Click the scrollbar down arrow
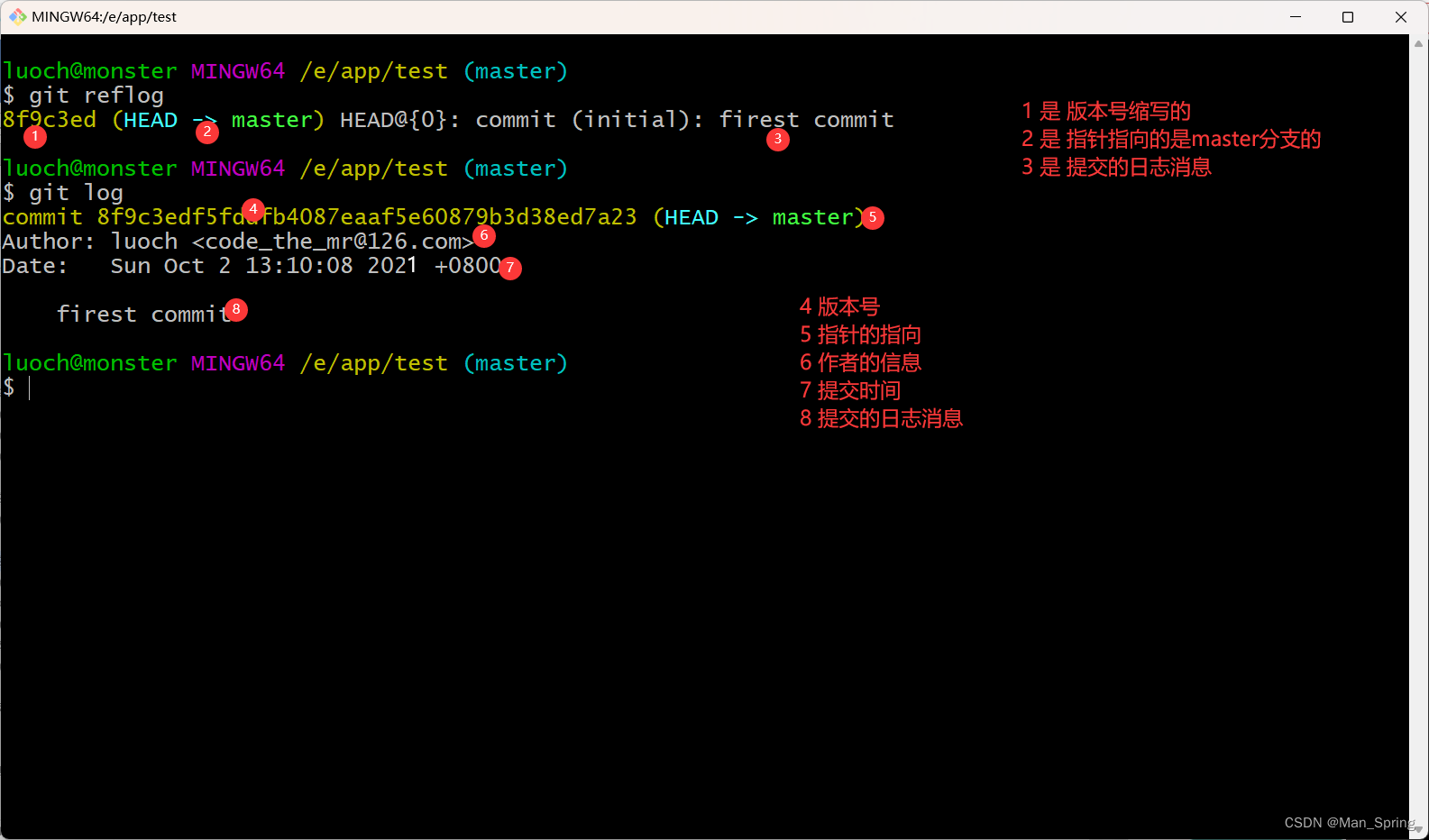 1418,830
